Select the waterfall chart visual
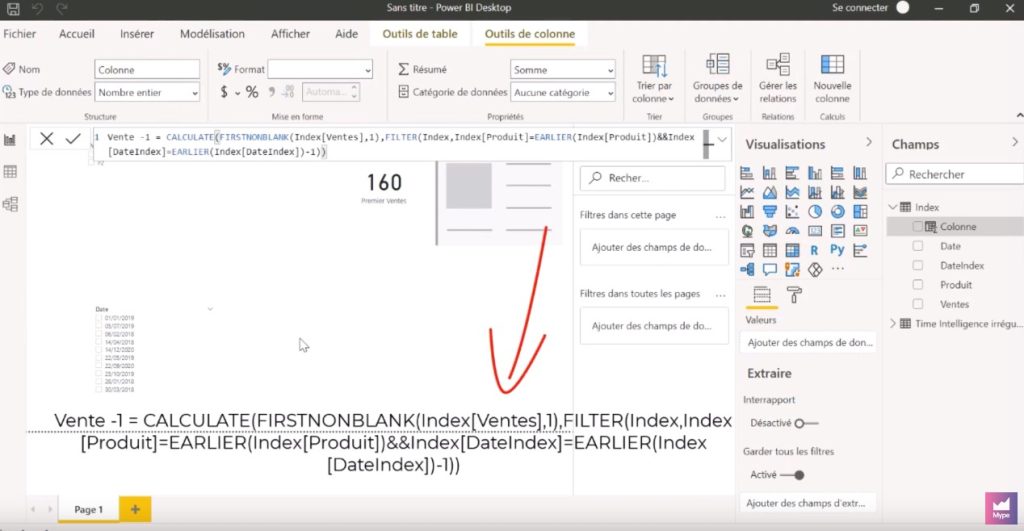This screenshot has height=531, width=1024. (x=747, y=212)
